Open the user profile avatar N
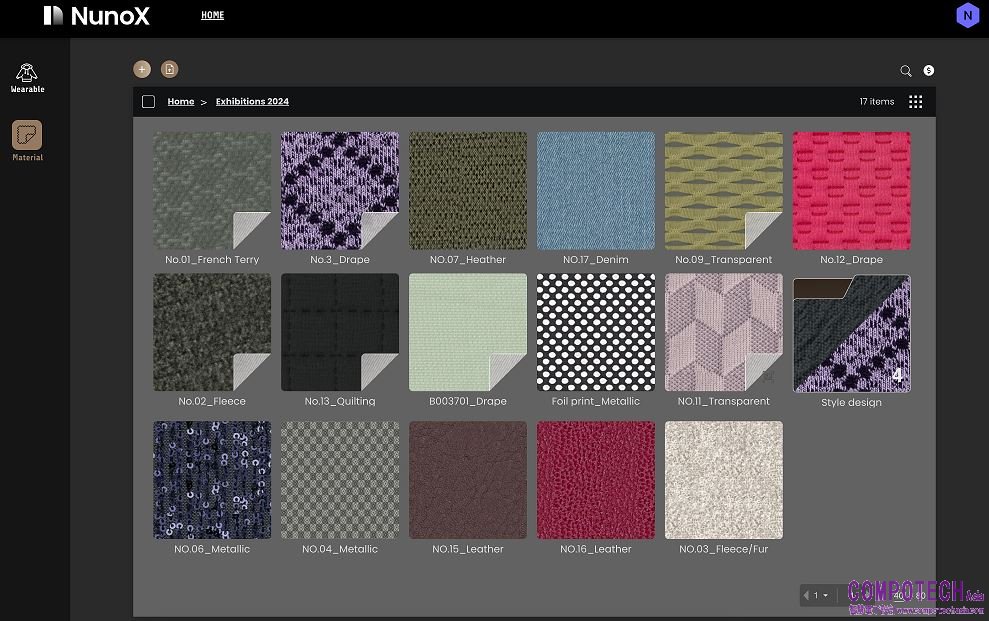 [x=966, y=15]
